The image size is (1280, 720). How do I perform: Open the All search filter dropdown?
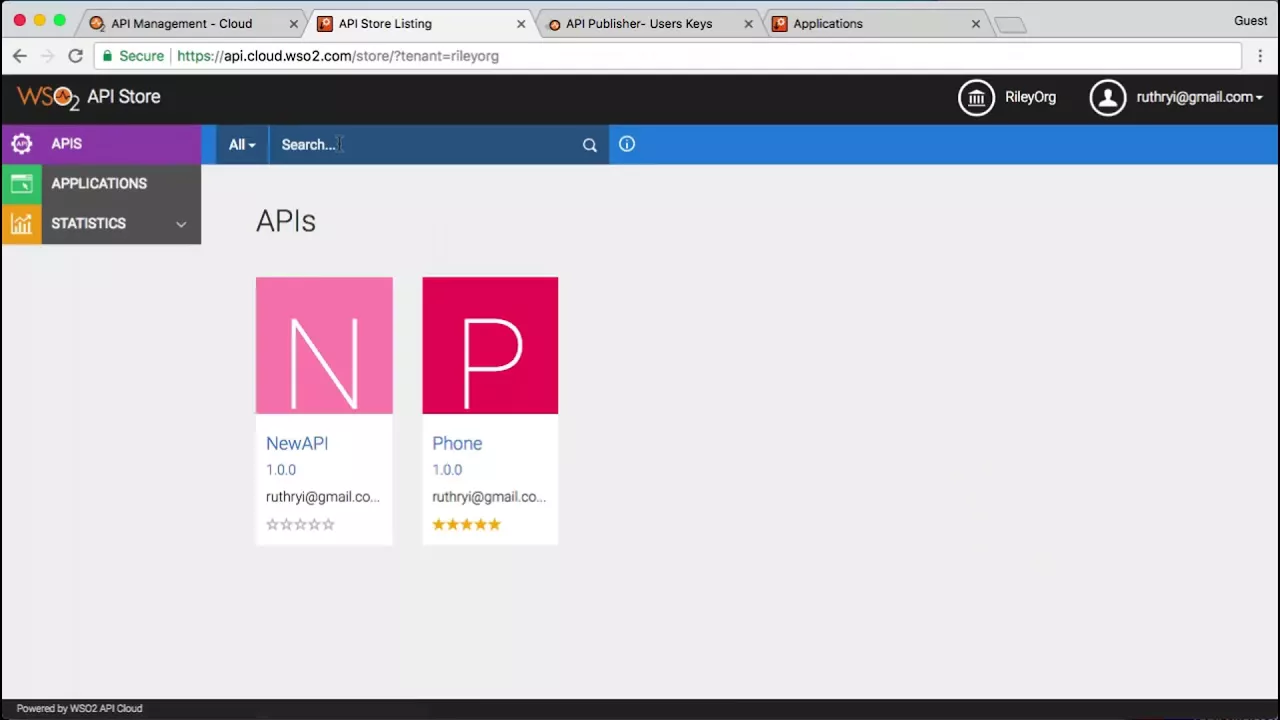pyautogui.click(x=242, y=145)
